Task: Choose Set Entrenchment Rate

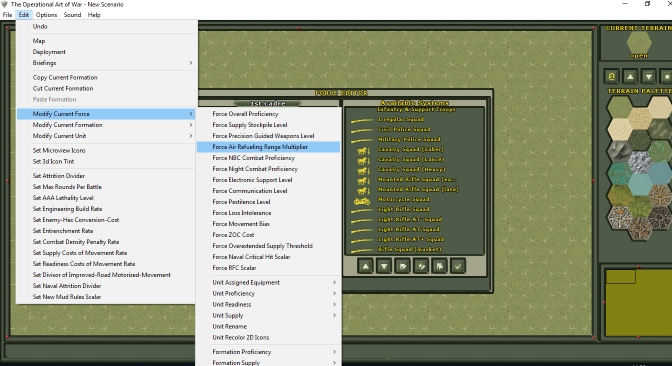Action: [106, 231]
